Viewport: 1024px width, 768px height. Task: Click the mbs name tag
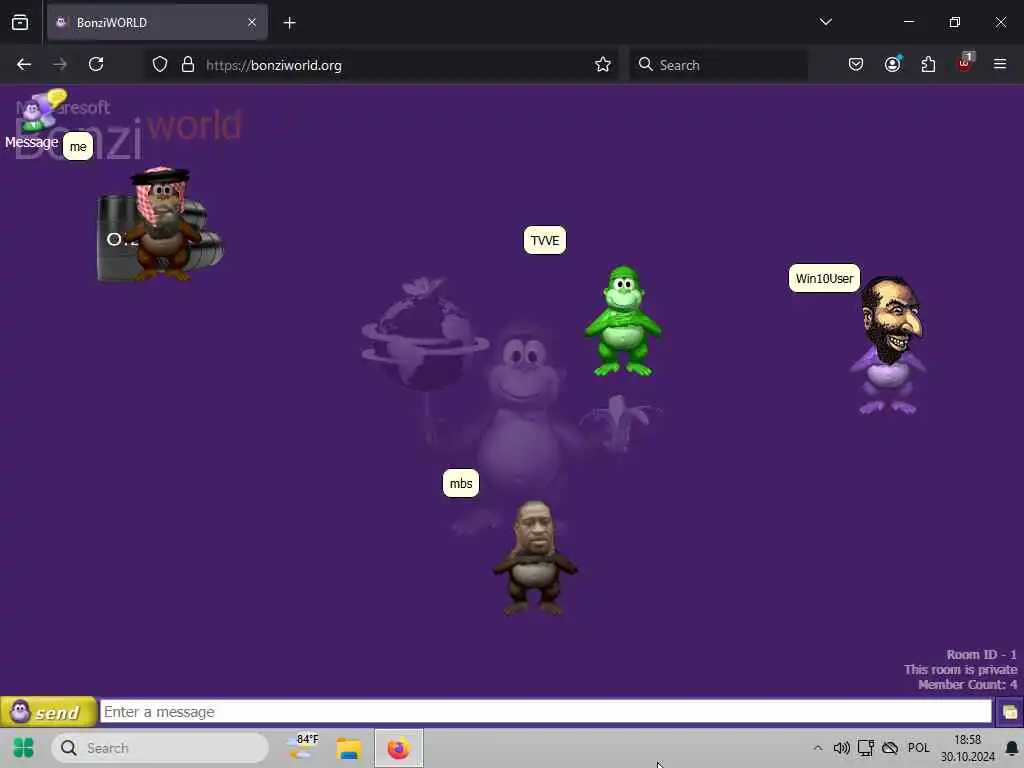(x=461, y=483)
